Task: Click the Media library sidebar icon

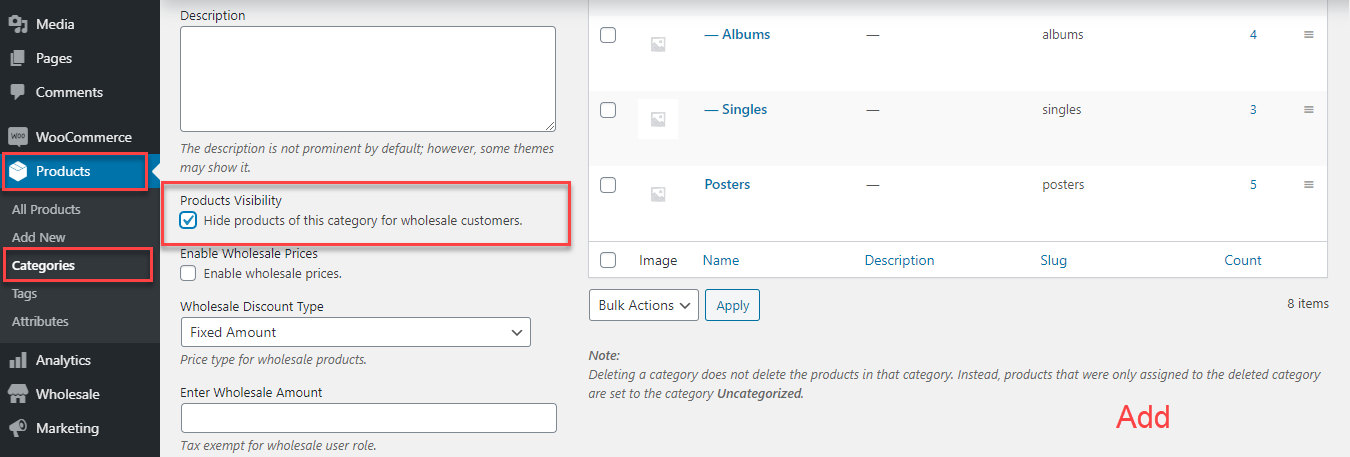Action: 17,24
